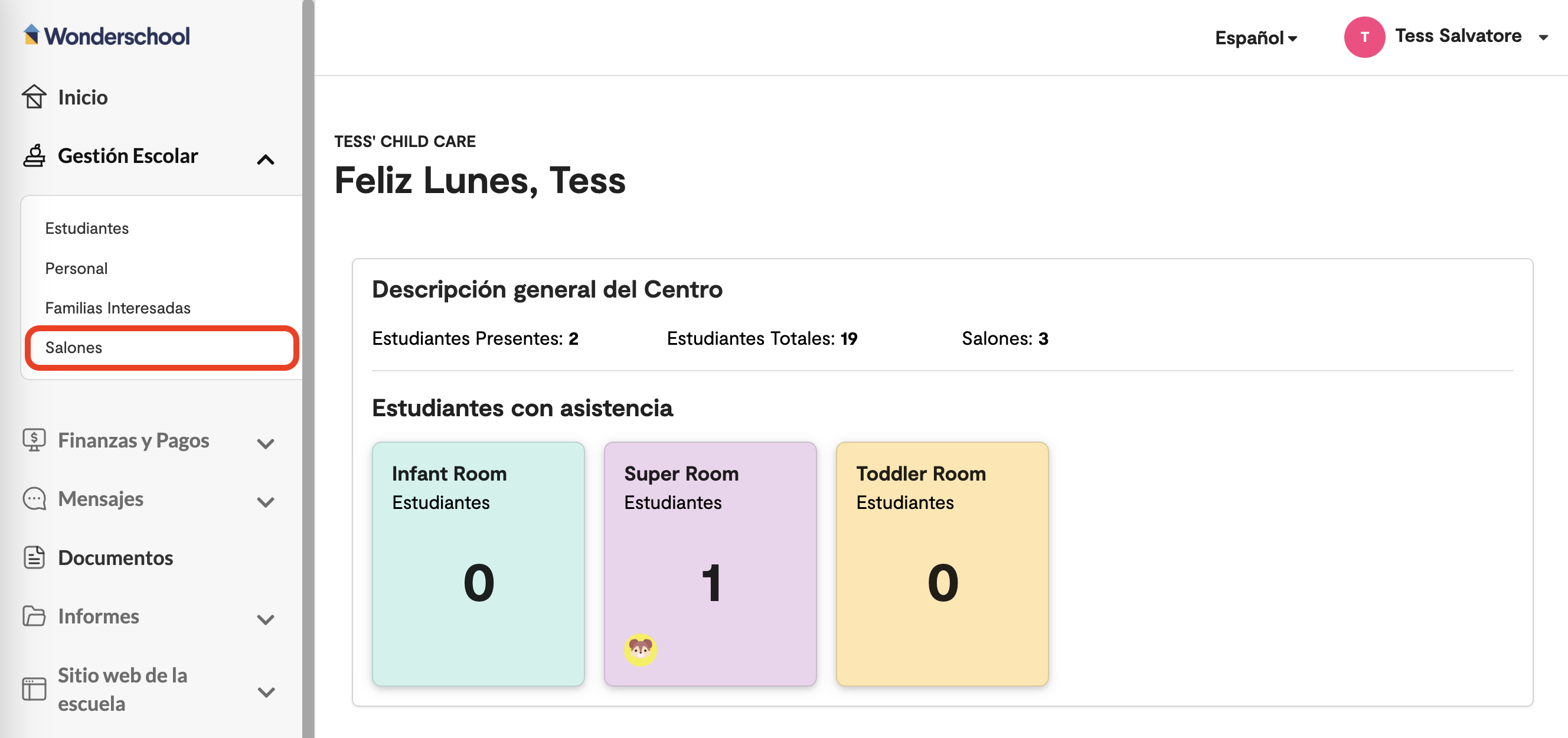Collapse the Gestión Escolar section chevron
The width and height of the screenshot is (1568, 738).
point(266,159)
